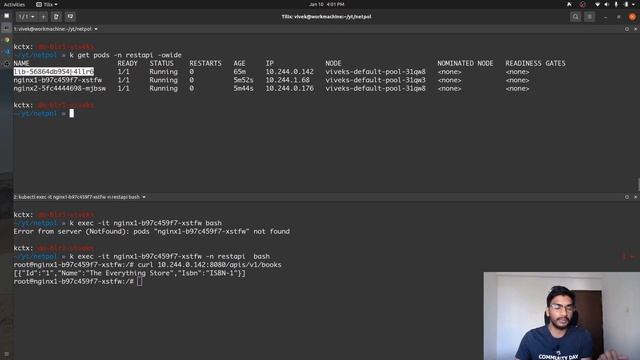Click IP address 10.244.1.68
This screenshot has width=640, height=360.
pyautogui.click(x=287, y=80)
